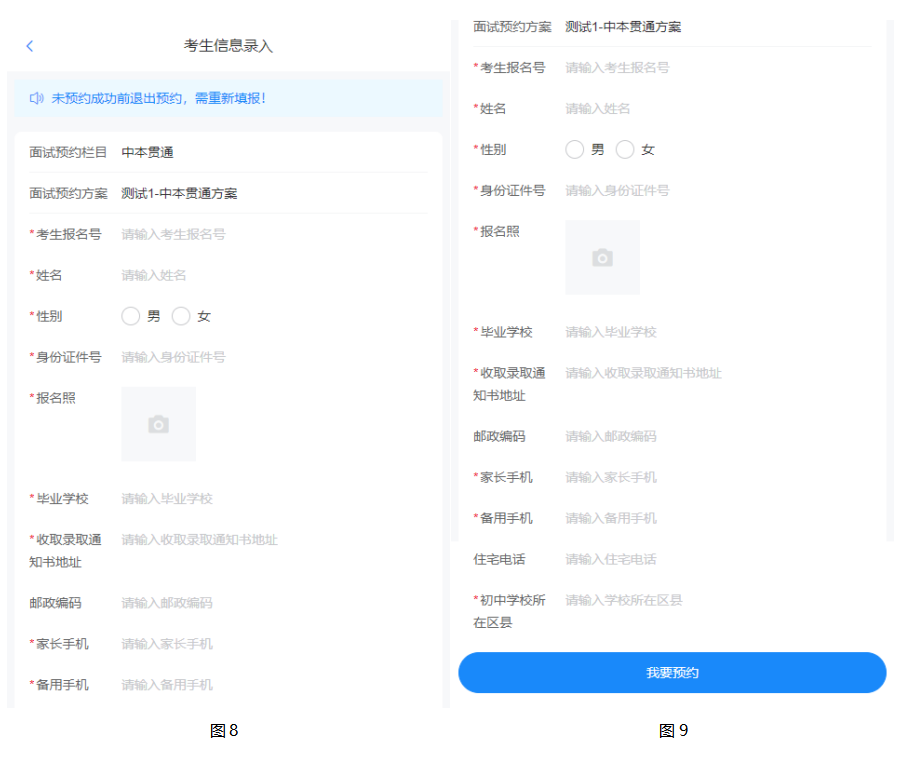Image resolution: width=897 pixels, height=769 pixels.
Task: Click the speaker icon in the notice banner
Action: [x=37, y=98]
